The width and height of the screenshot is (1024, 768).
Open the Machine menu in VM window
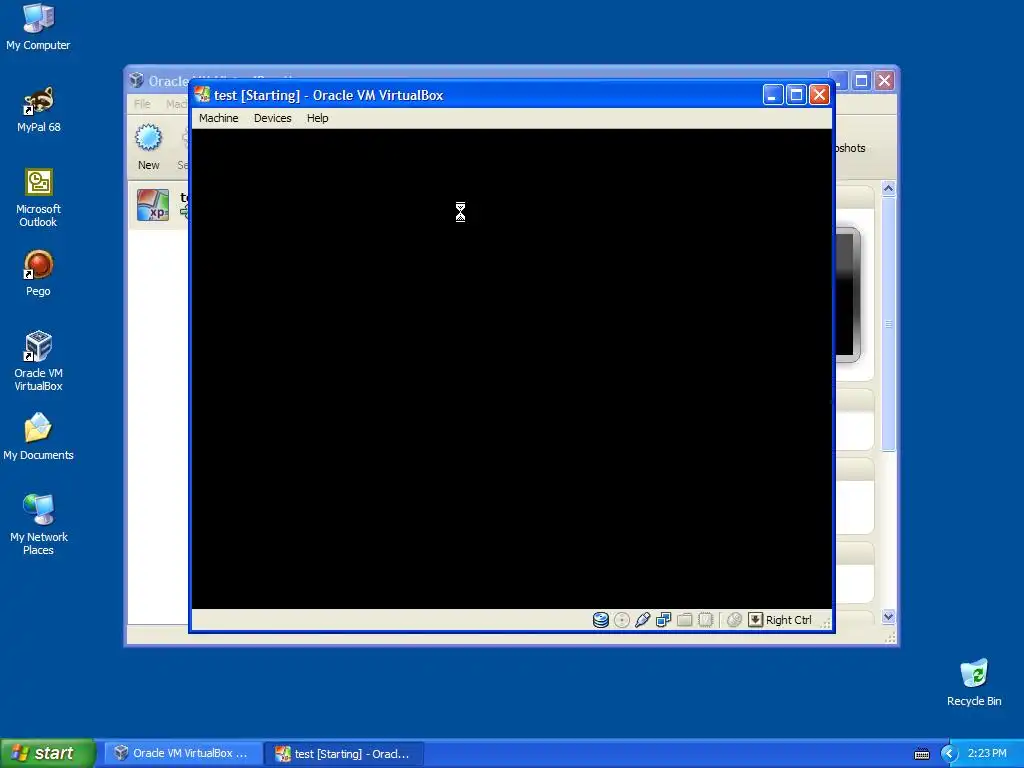point(218,118)
